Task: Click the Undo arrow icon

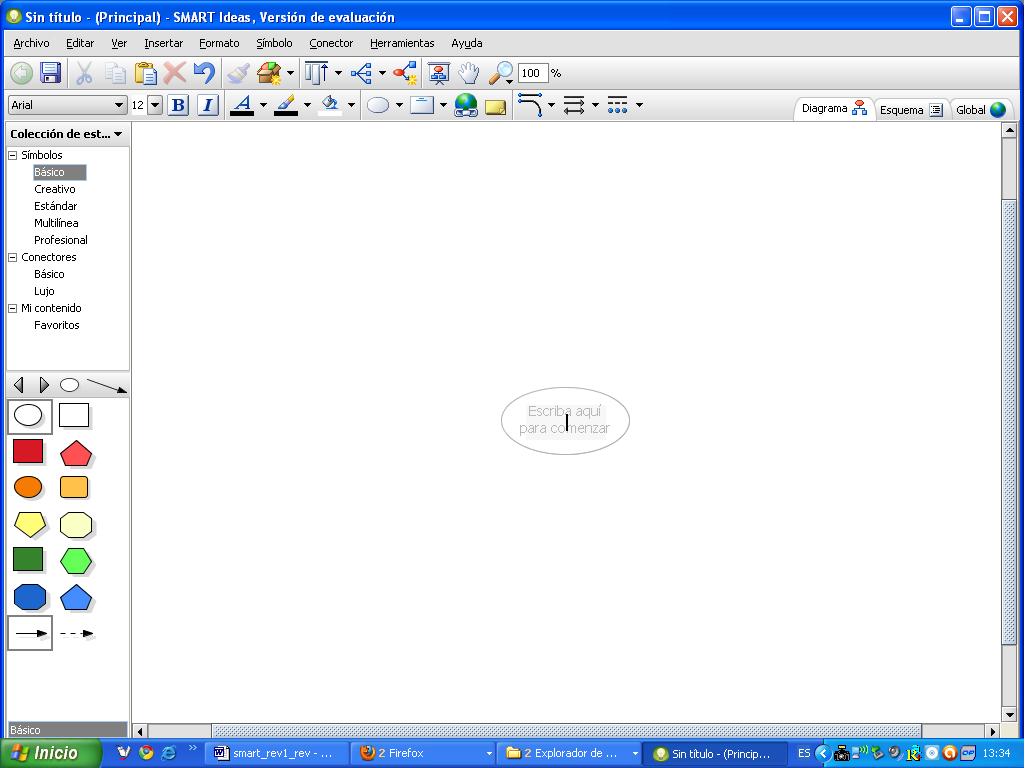Action: tap(204, 73)
